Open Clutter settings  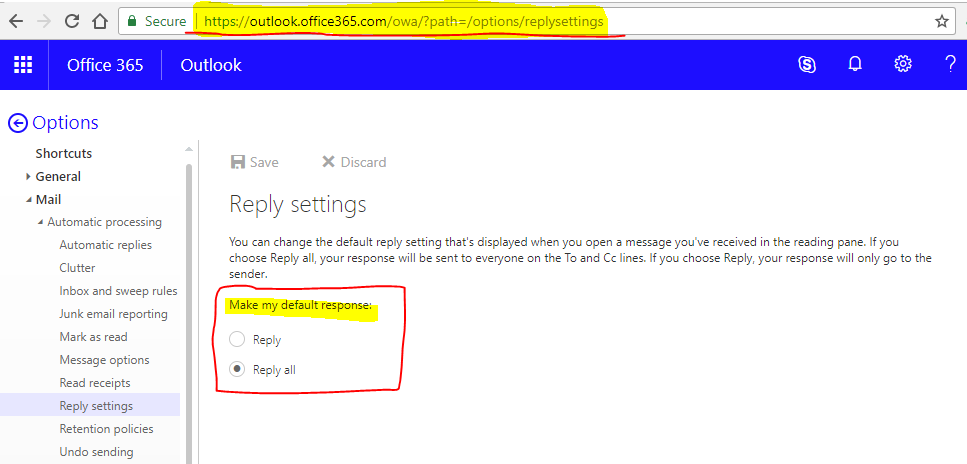coord(77,268)
